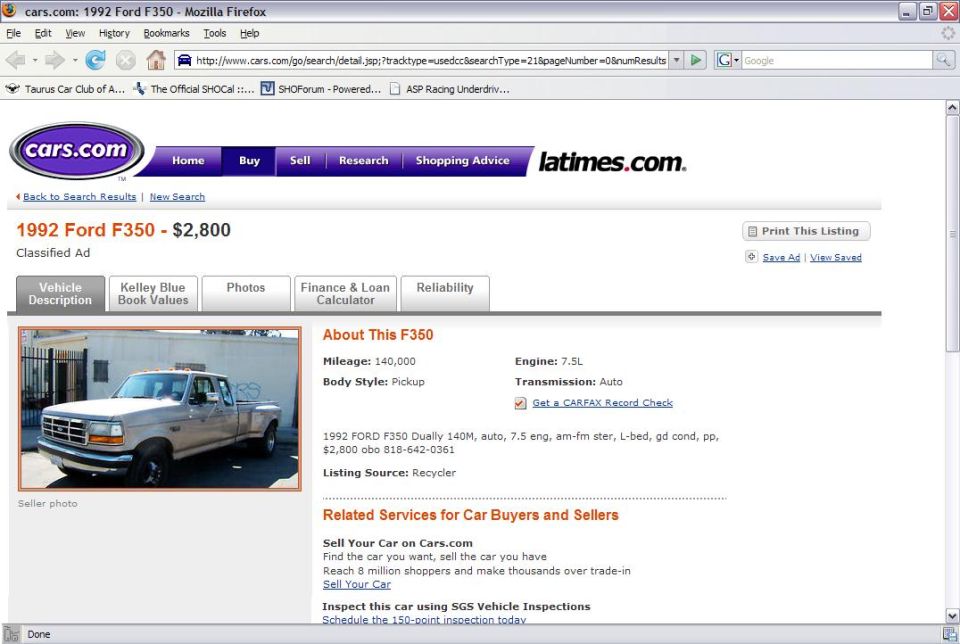
Task: Click the vertical scrollbar thumb
Action: tap(952, 233)
